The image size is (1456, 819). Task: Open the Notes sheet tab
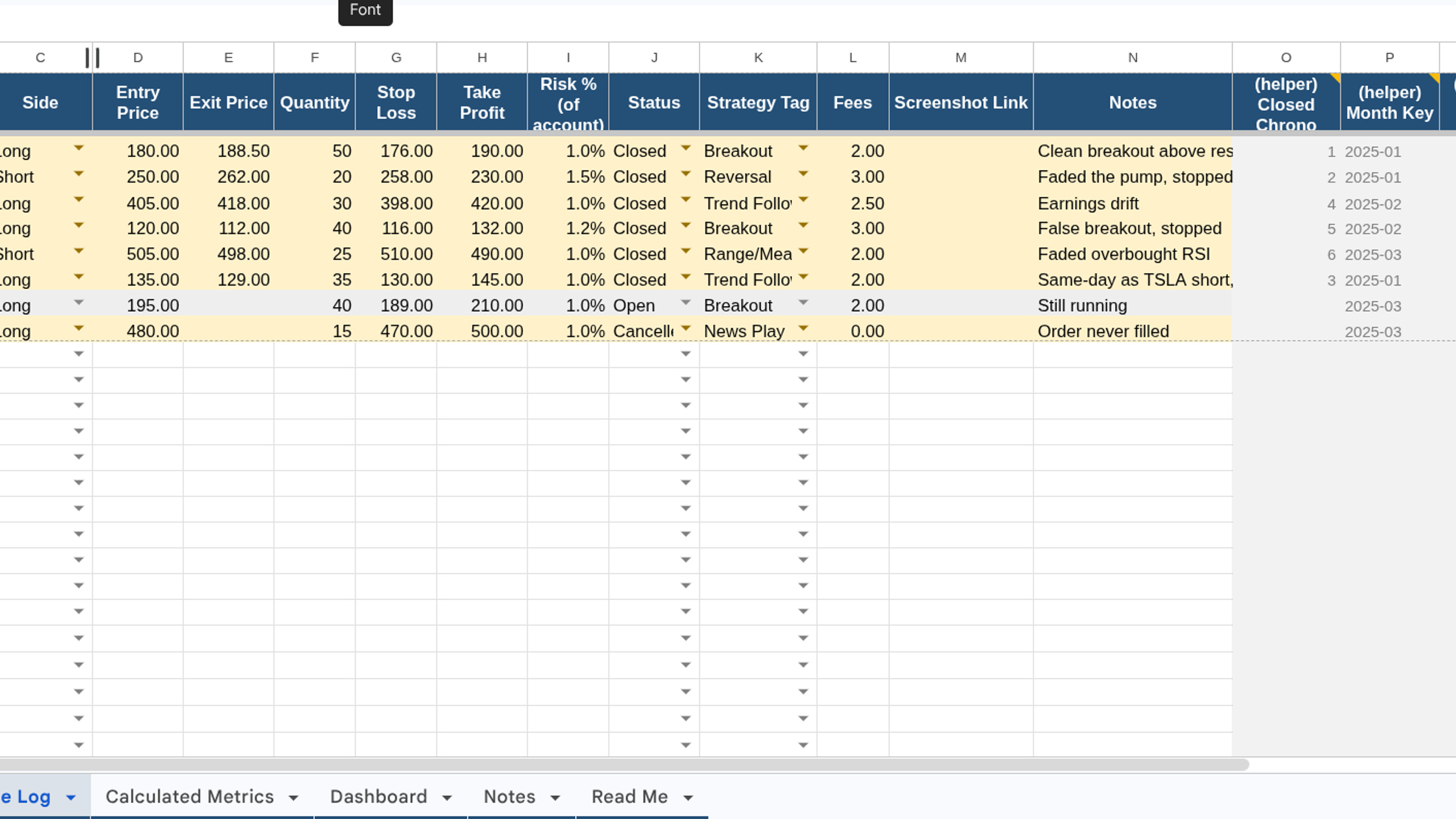coord(509,796)
